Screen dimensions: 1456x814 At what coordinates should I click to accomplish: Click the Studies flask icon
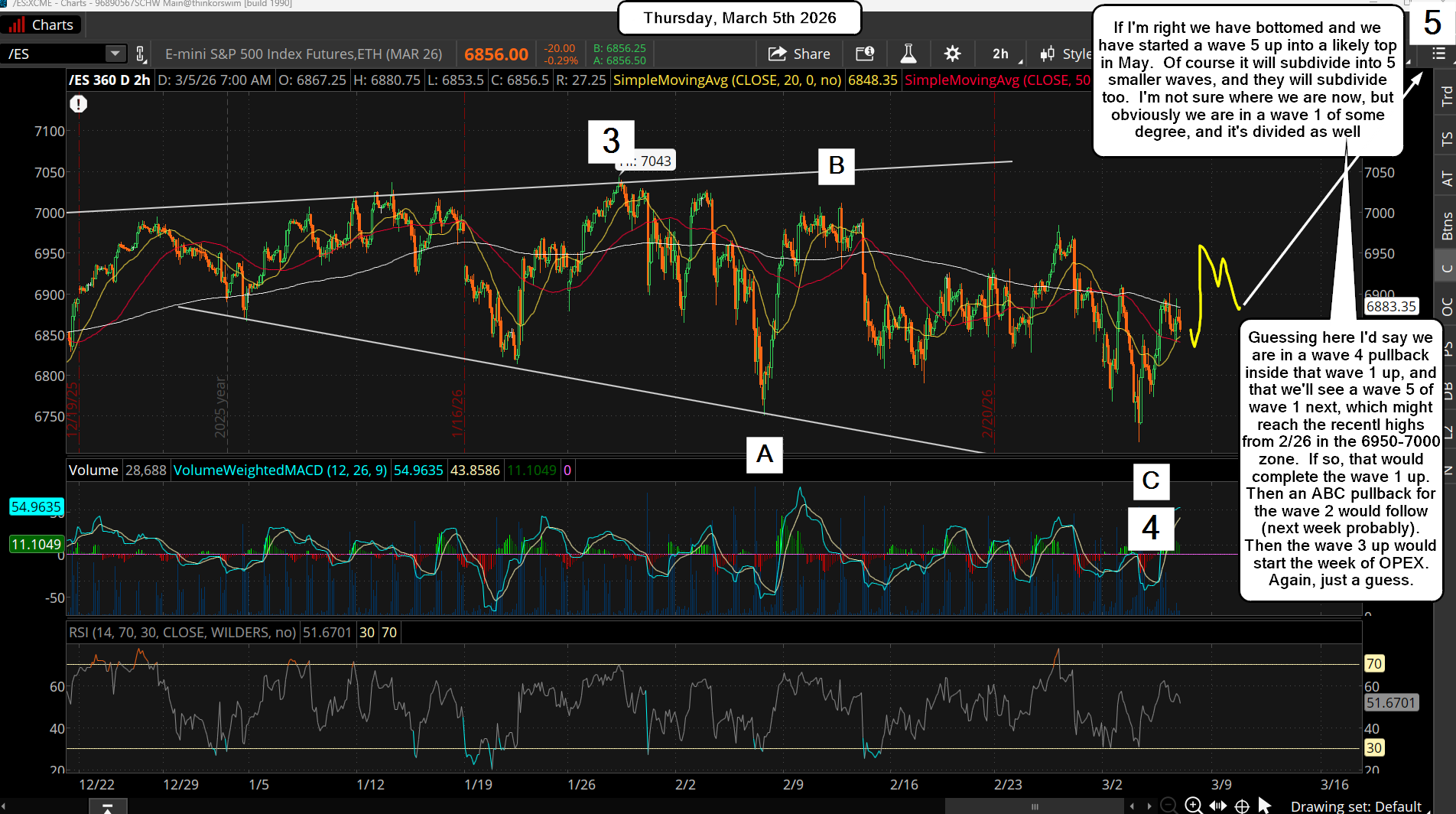tap(908, 54)
